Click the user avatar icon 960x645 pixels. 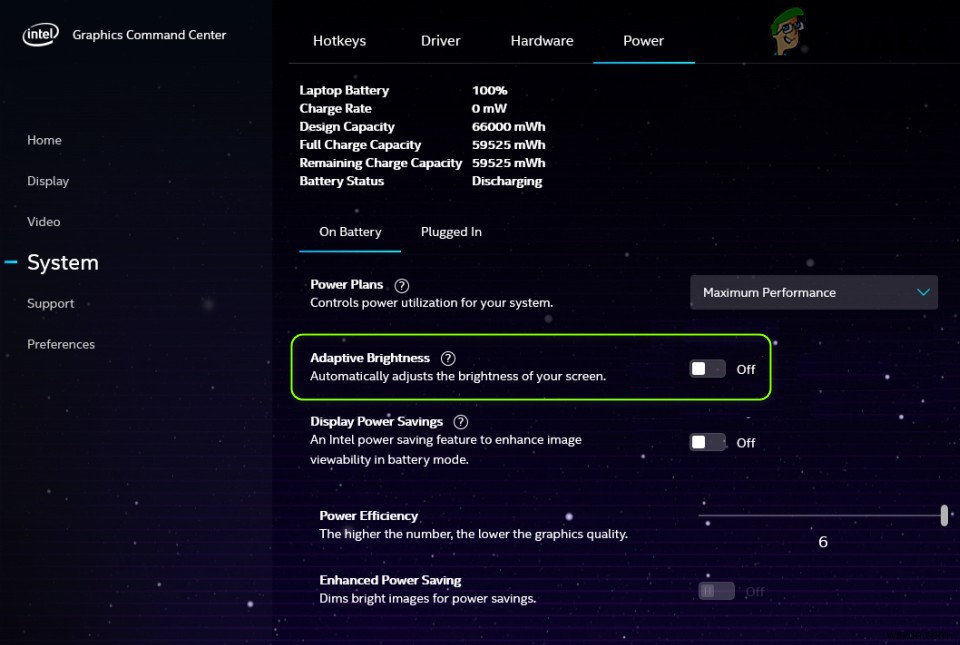788,34
